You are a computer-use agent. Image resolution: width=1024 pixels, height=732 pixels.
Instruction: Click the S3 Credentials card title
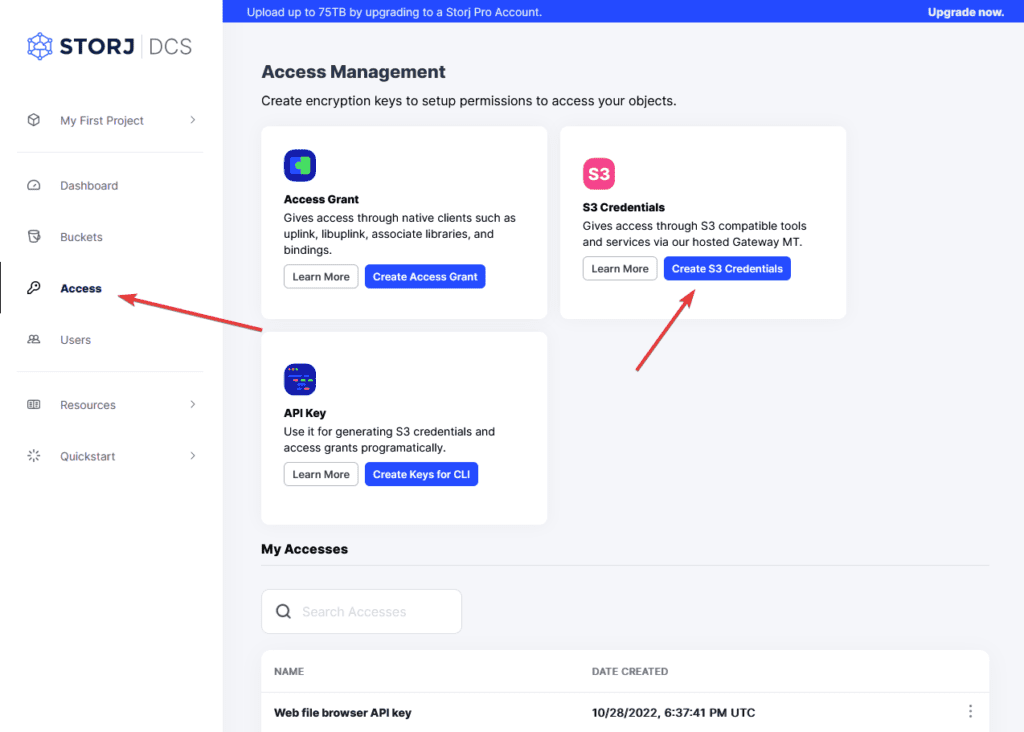(x=624, y=207)
